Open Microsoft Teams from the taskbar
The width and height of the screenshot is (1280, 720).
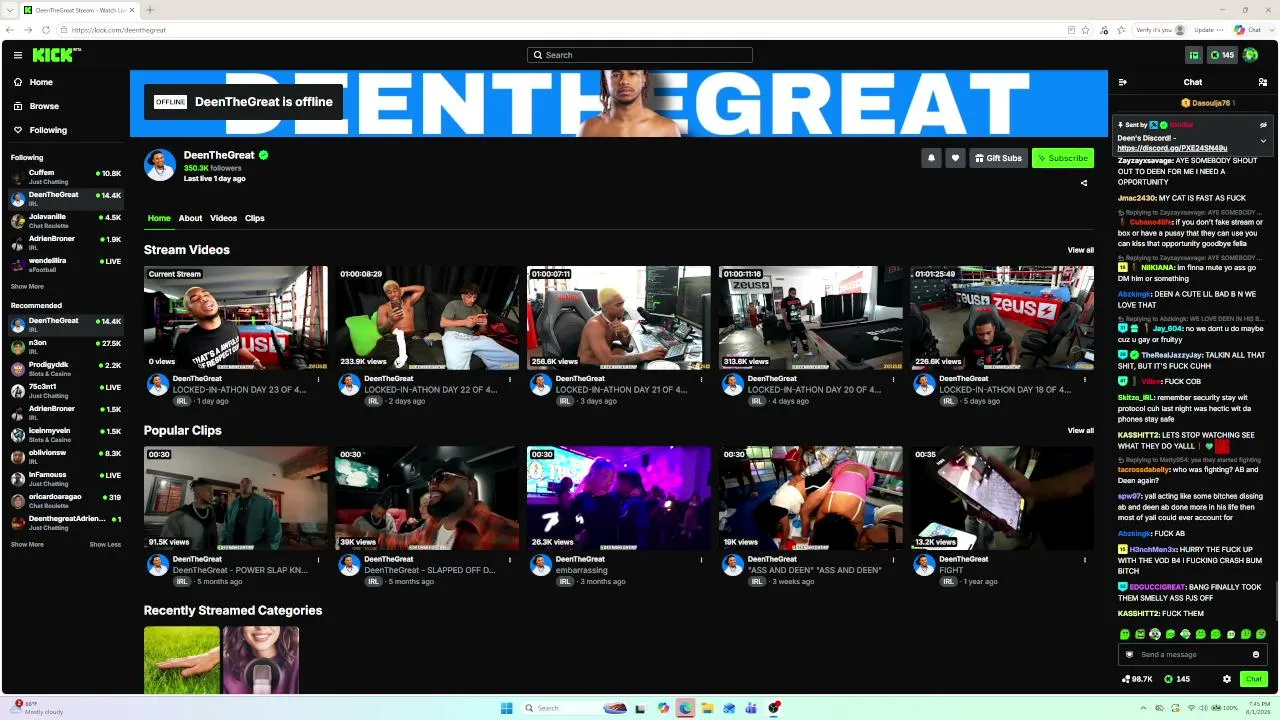coord(751,708)
